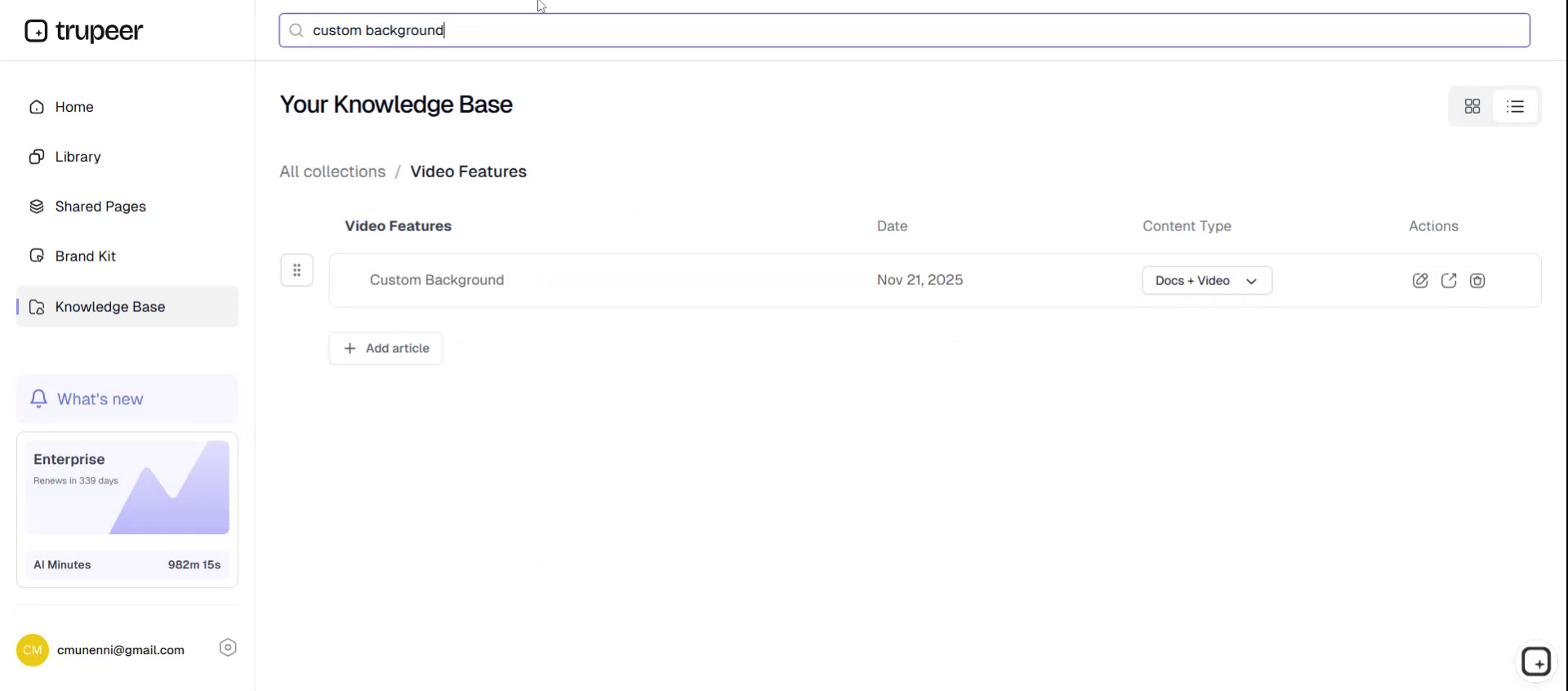
Task: Open Home in the sidebar
Action: tap(127, 107)
